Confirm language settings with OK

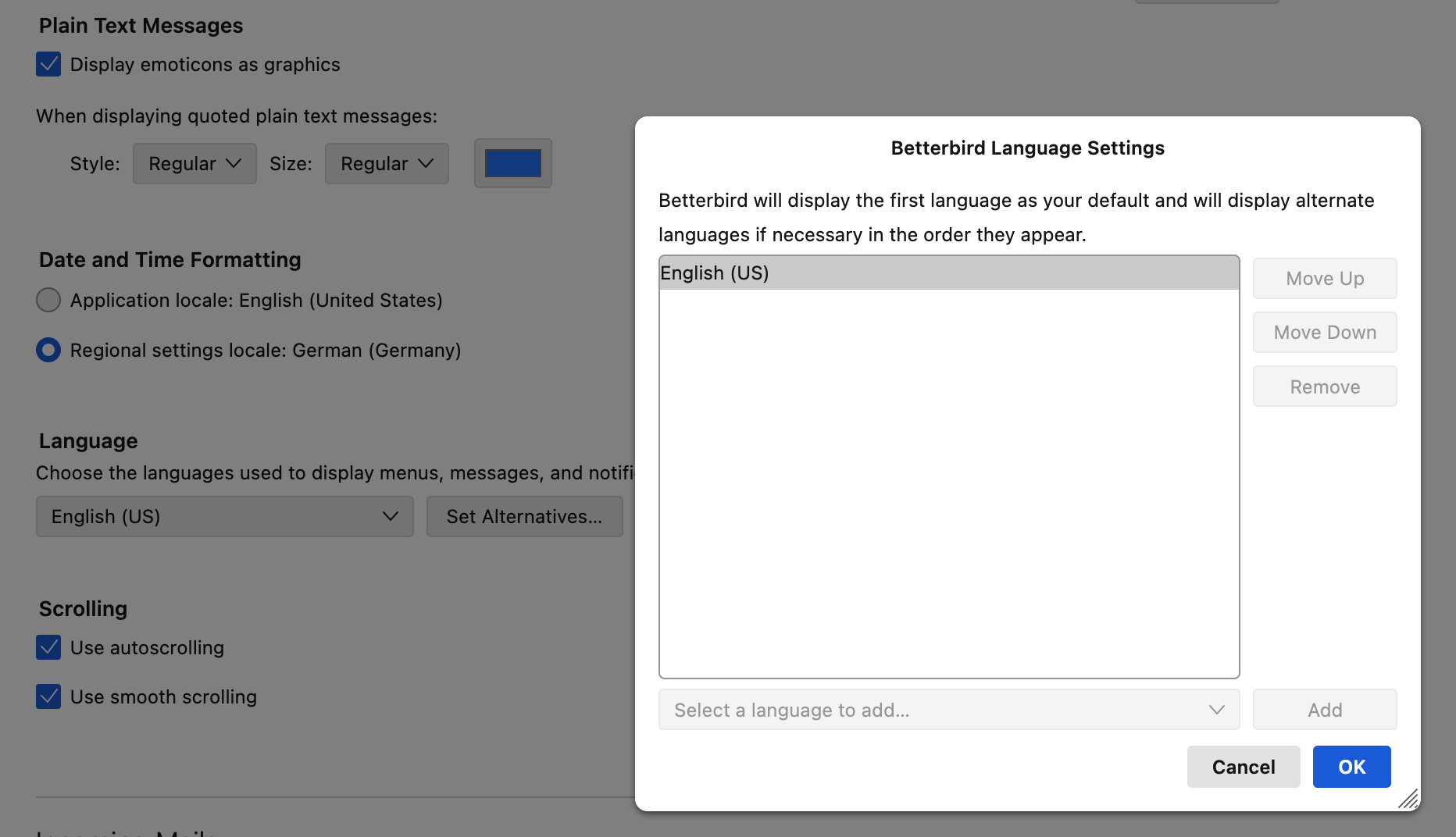[x=1352, y=767]
